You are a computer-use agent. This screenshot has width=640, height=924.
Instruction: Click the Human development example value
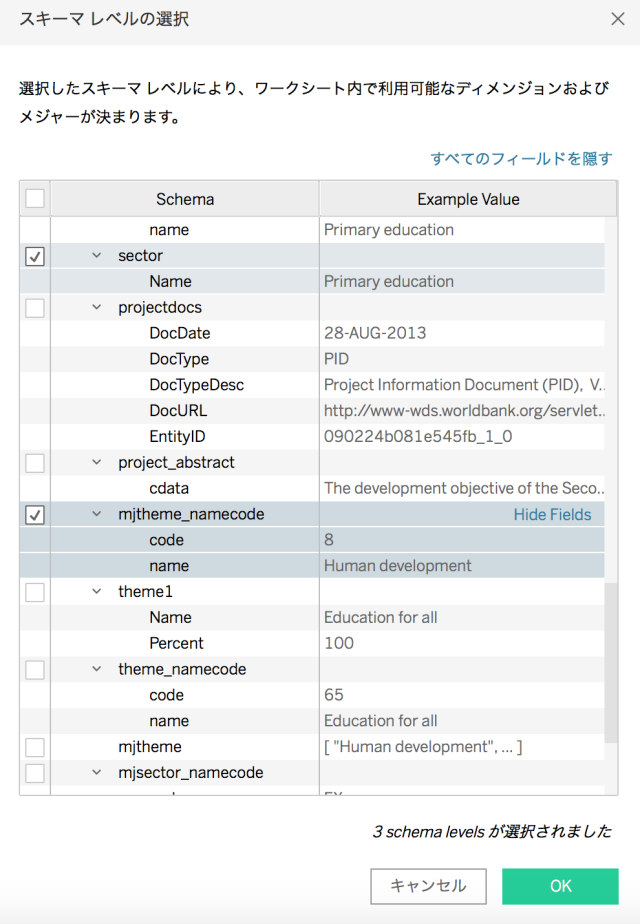[397, 566]
